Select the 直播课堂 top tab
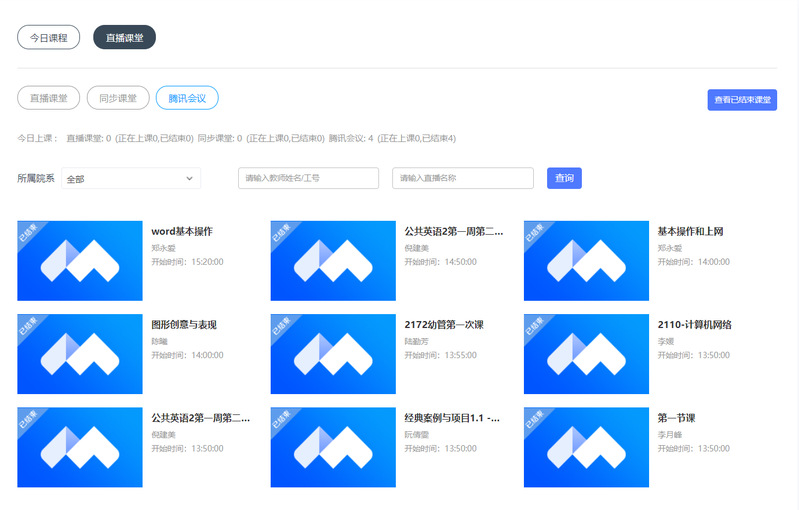 tap(124, 37)
